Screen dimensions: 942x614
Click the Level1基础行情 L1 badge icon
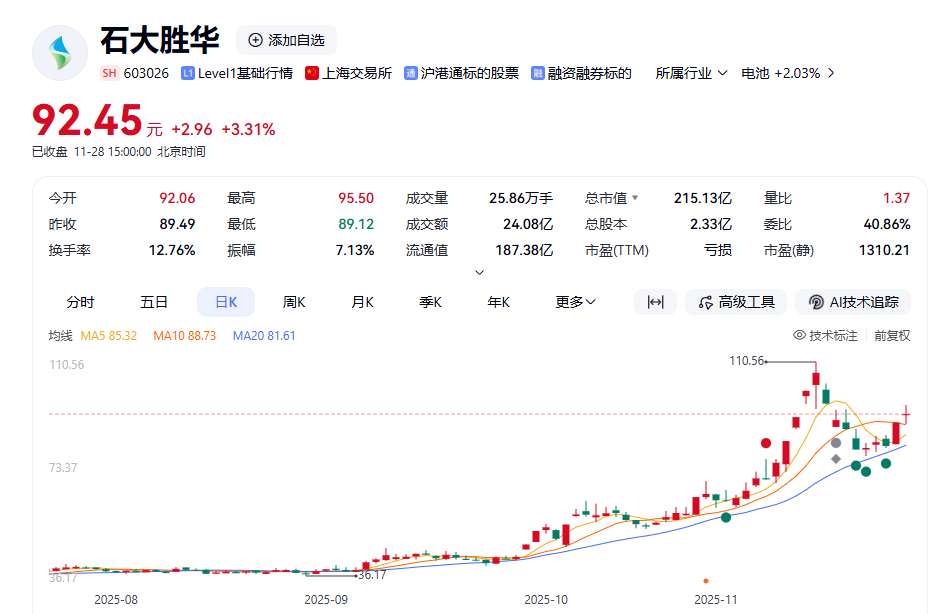(187, 73)
